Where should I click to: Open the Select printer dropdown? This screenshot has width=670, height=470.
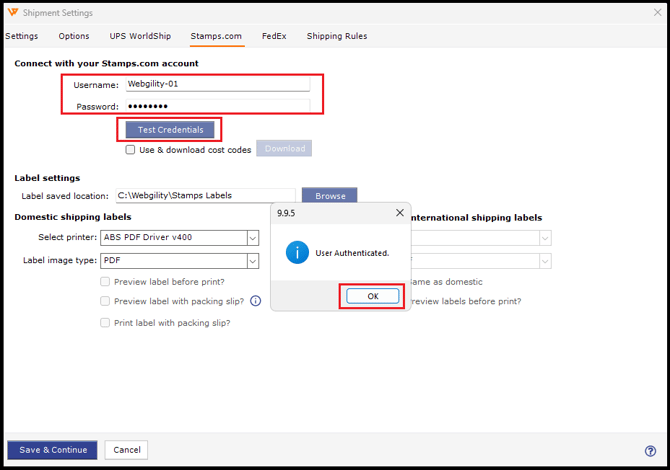[252, 238]
